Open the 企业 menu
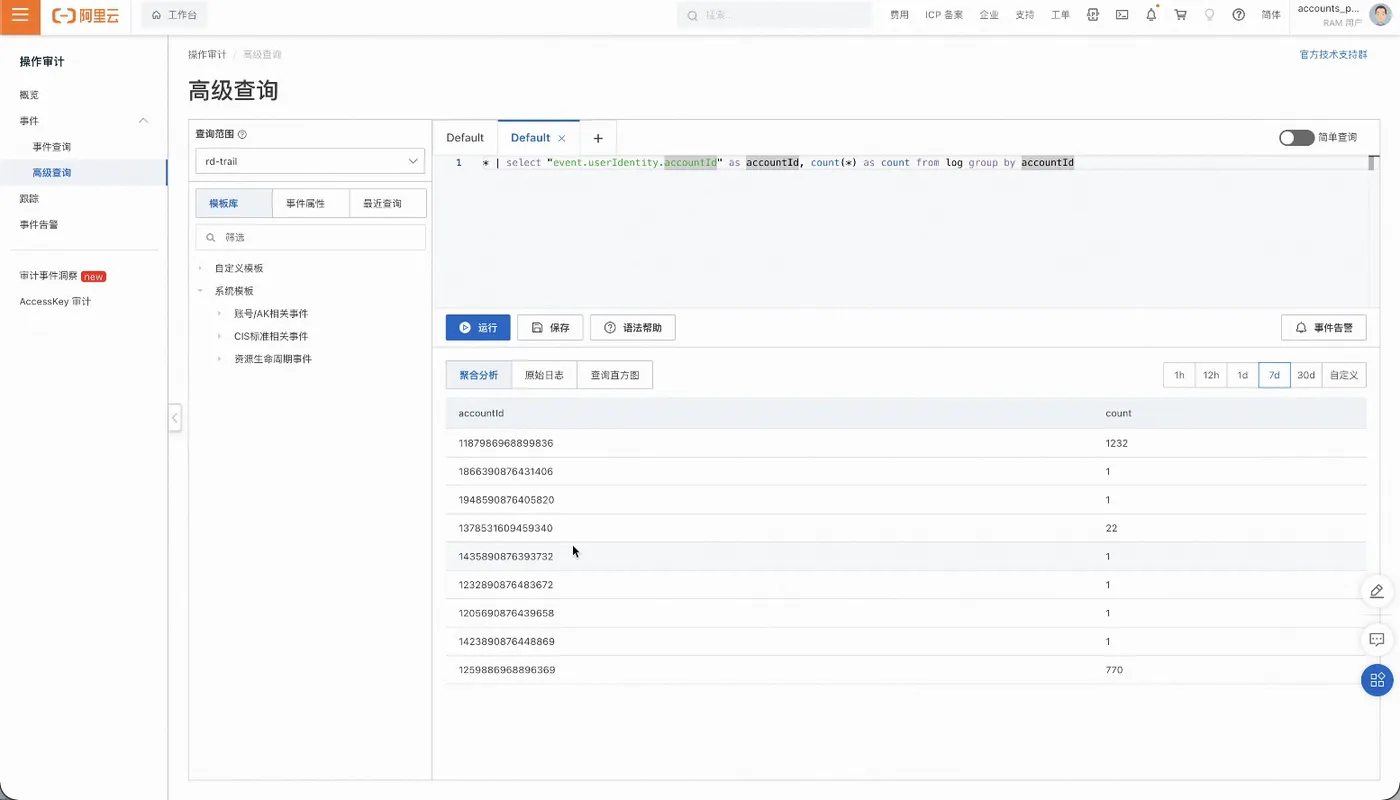This screenshot has height=800, width=1400. (989, 15)
